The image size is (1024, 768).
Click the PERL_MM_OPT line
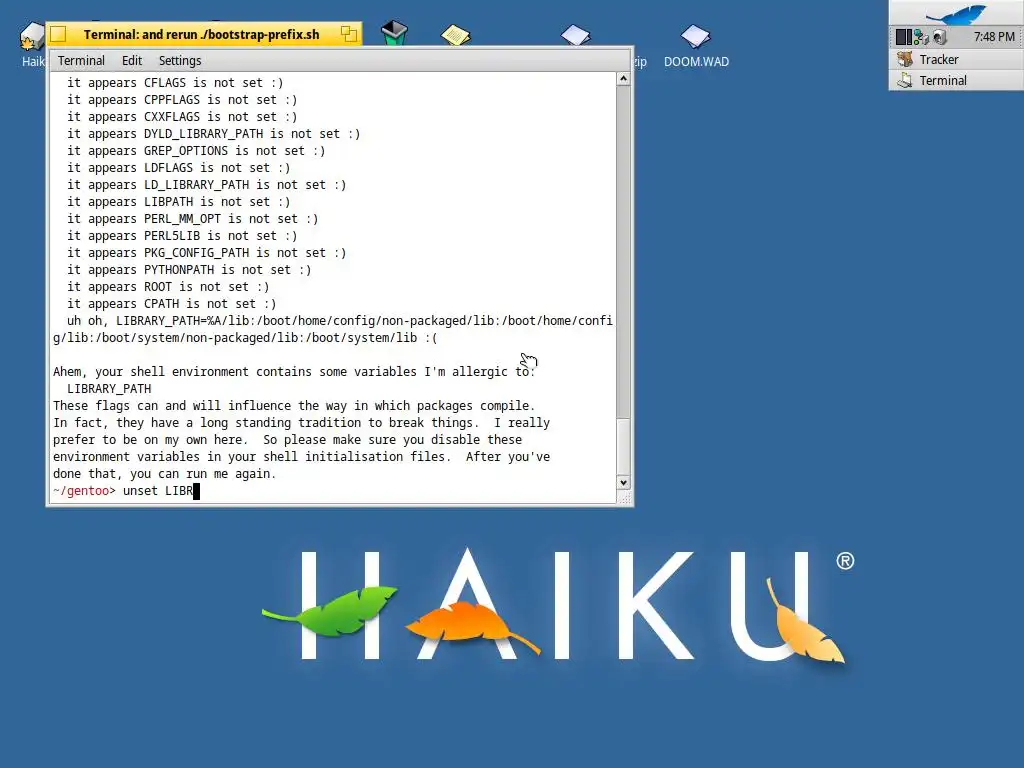coord(193,219)
